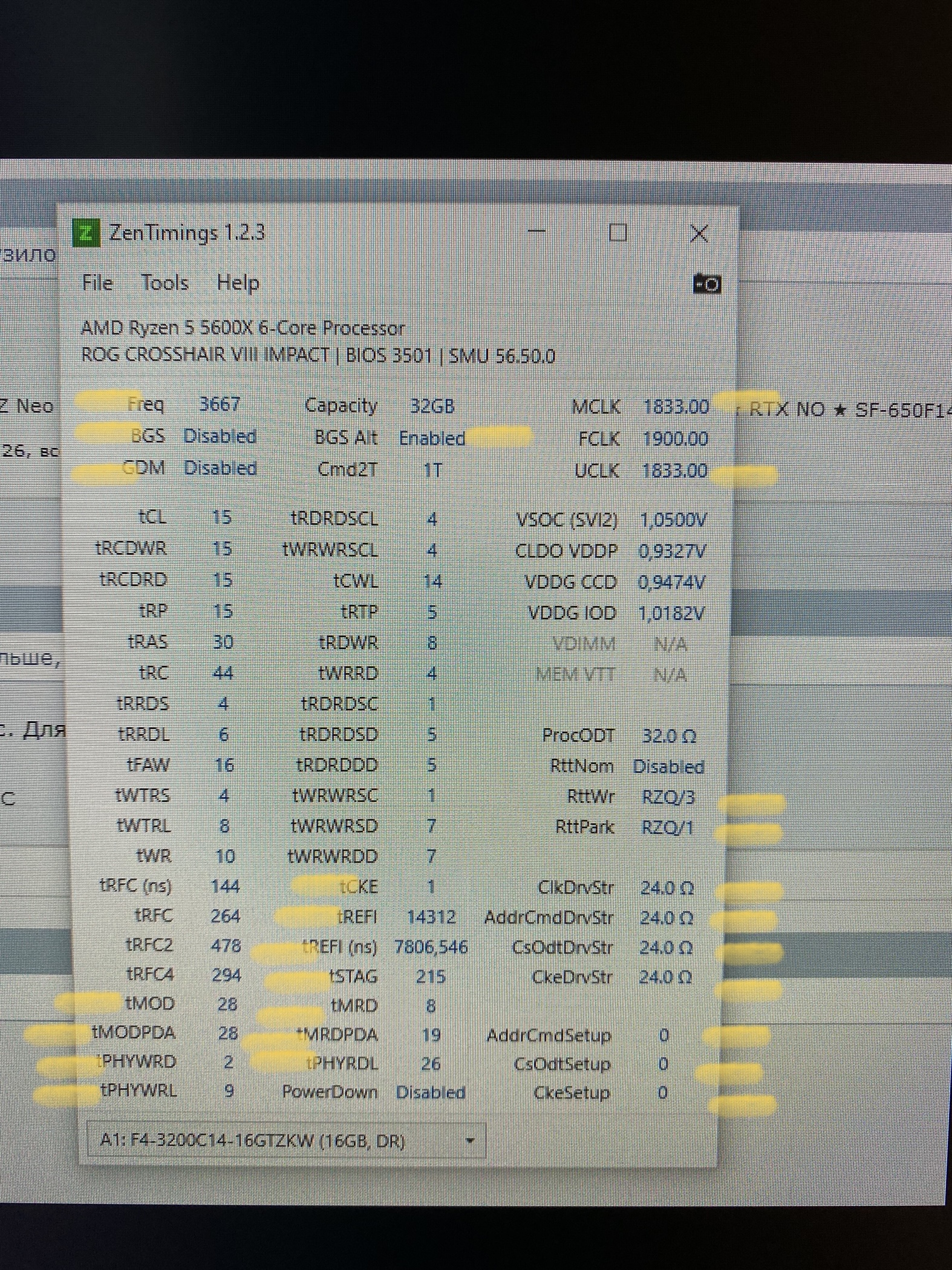Click the Freq value 3667

click(x=220, y=404)
